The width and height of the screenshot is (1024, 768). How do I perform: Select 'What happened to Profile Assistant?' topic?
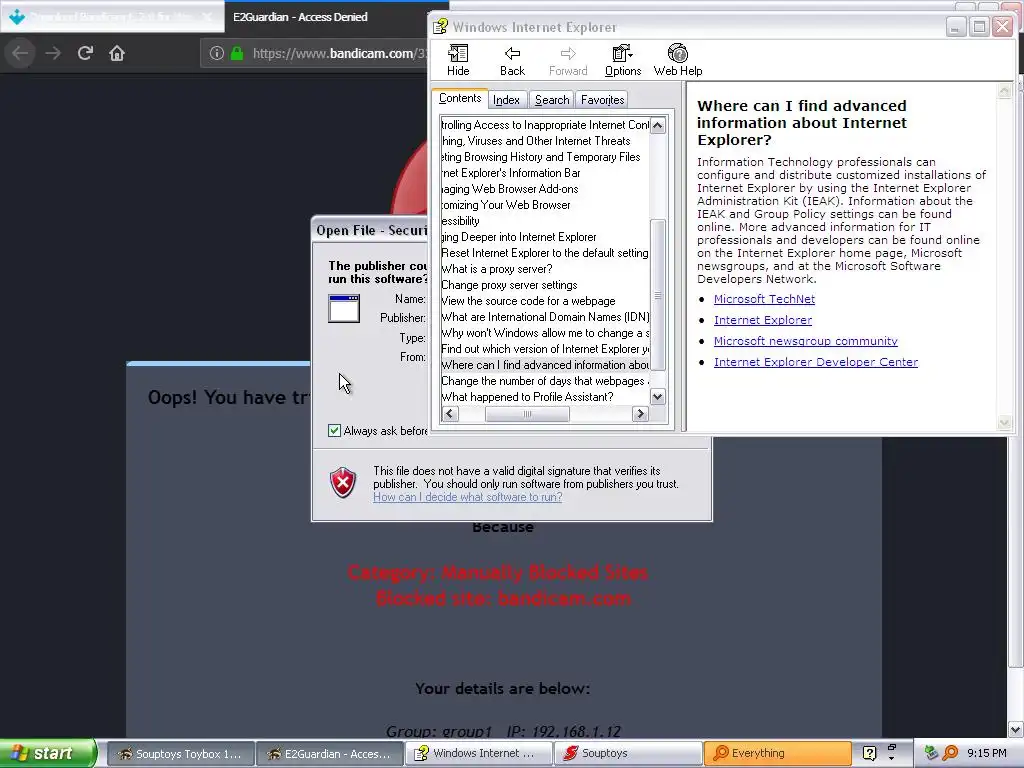[x=527, y=397]
